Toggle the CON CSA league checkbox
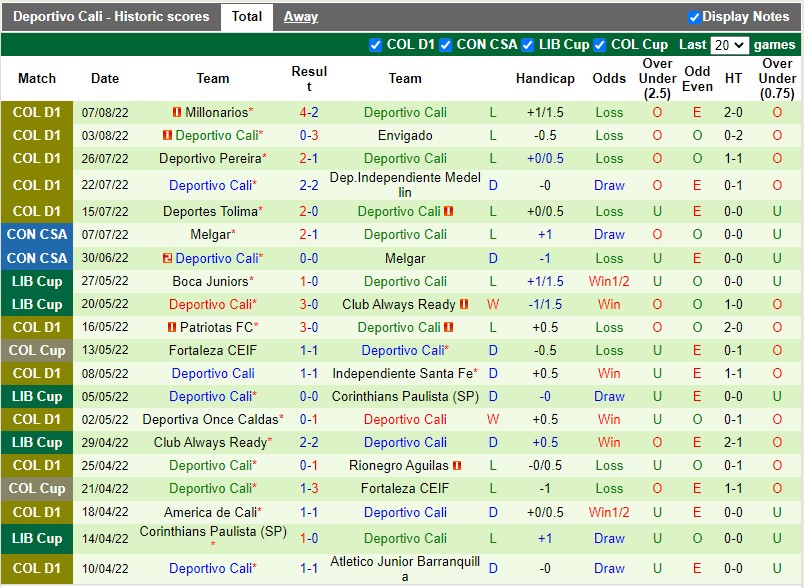Viewport: 804px width, 588px height. 446,45
